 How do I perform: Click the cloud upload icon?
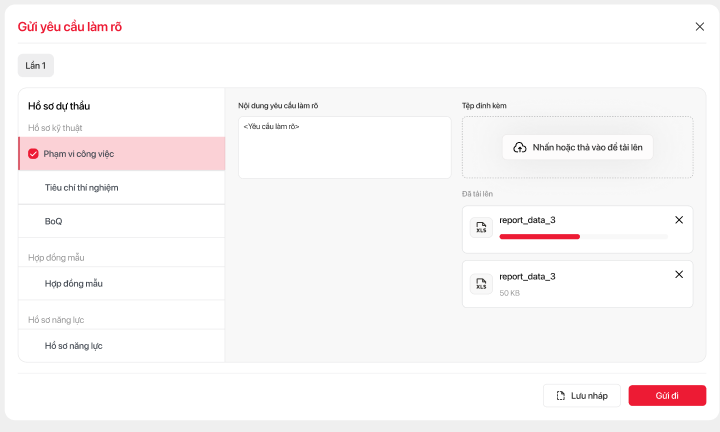520,148
